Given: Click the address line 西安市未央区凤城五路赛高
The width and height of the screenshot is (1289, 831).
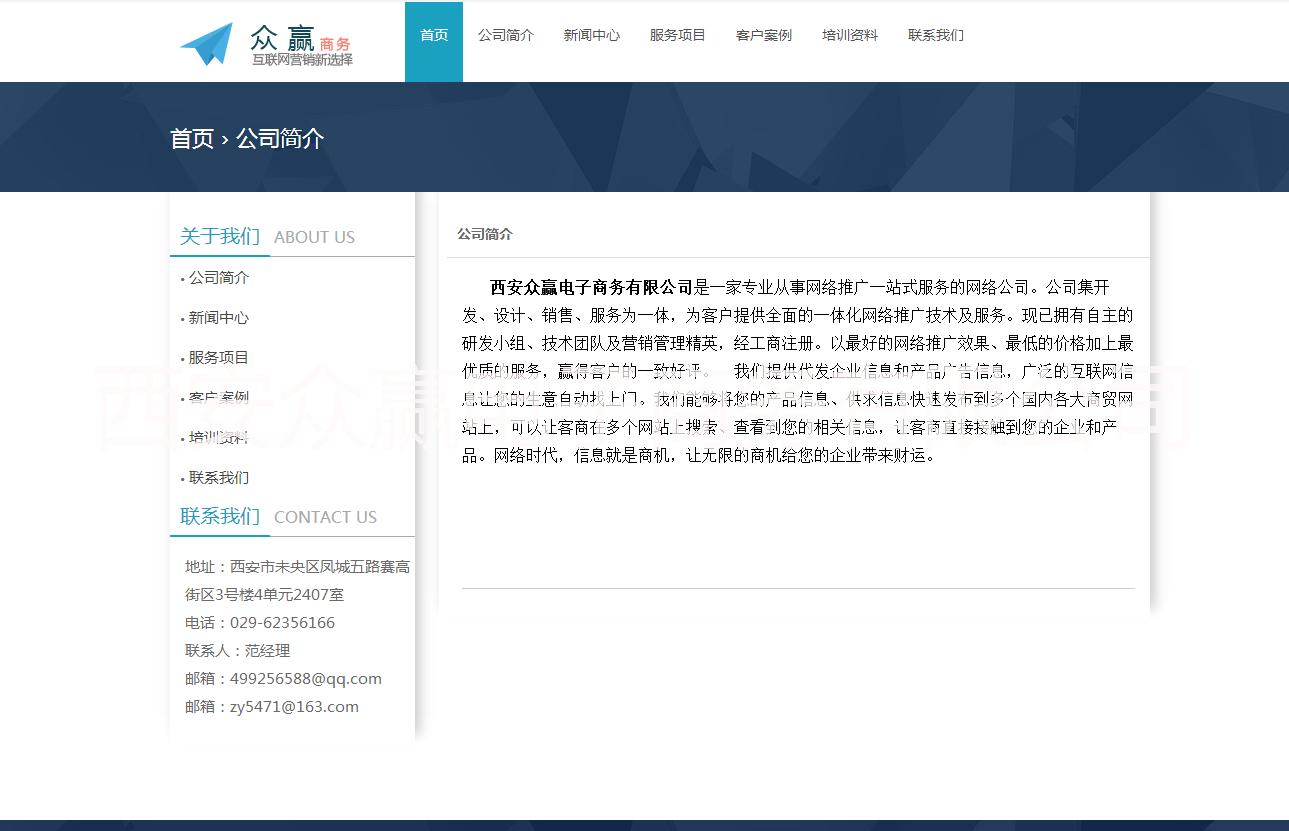Looking at the screenshot, I should pyautogui.click(x=320, y=567).
